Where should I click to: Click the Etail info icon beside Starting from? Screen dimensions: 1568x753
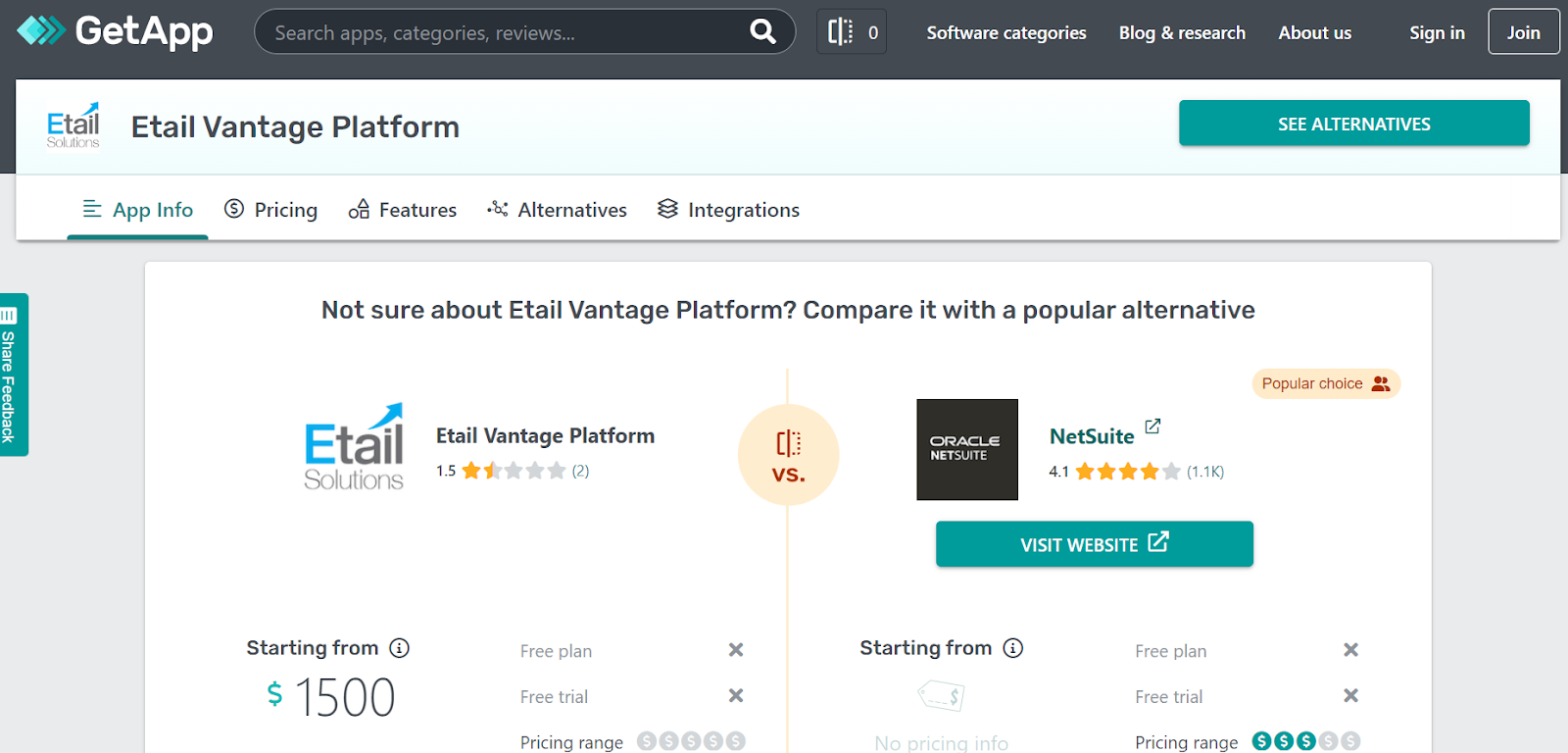(399, 648)
